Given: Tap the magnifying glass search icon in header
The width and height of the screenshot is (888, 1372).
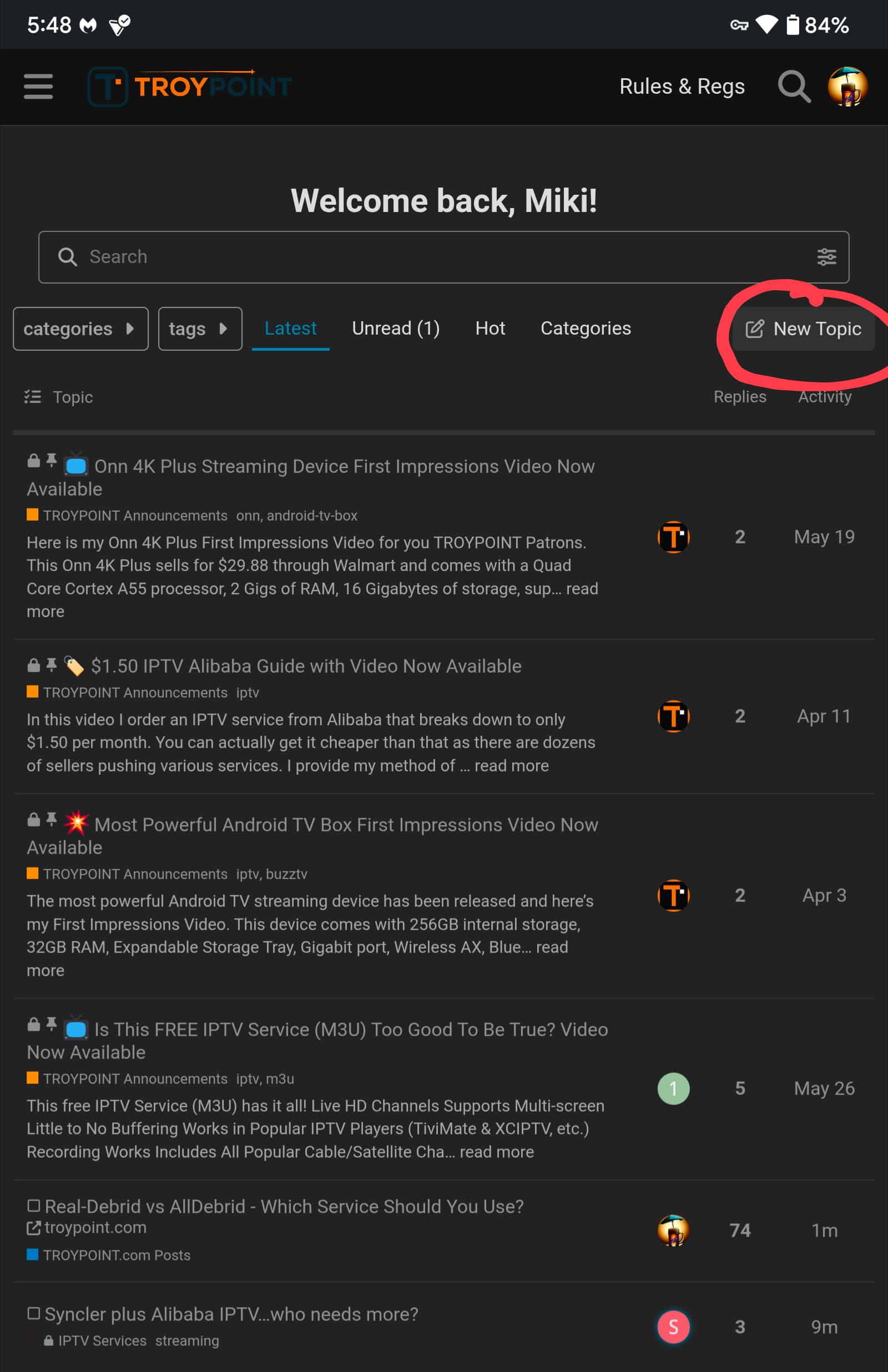Looking at the screenshot, I should click(x=794, y=87).
